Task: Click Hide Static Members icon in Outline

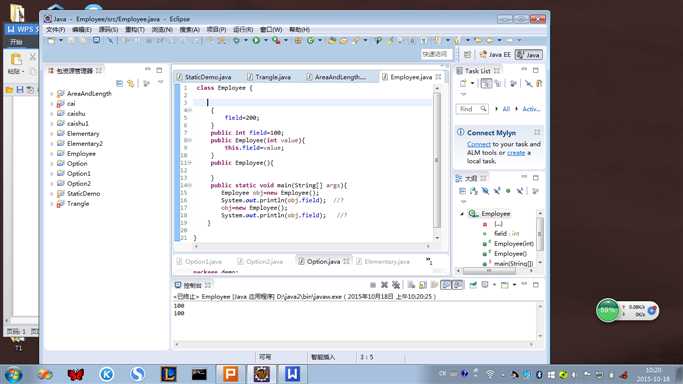Action: (497, 191)
